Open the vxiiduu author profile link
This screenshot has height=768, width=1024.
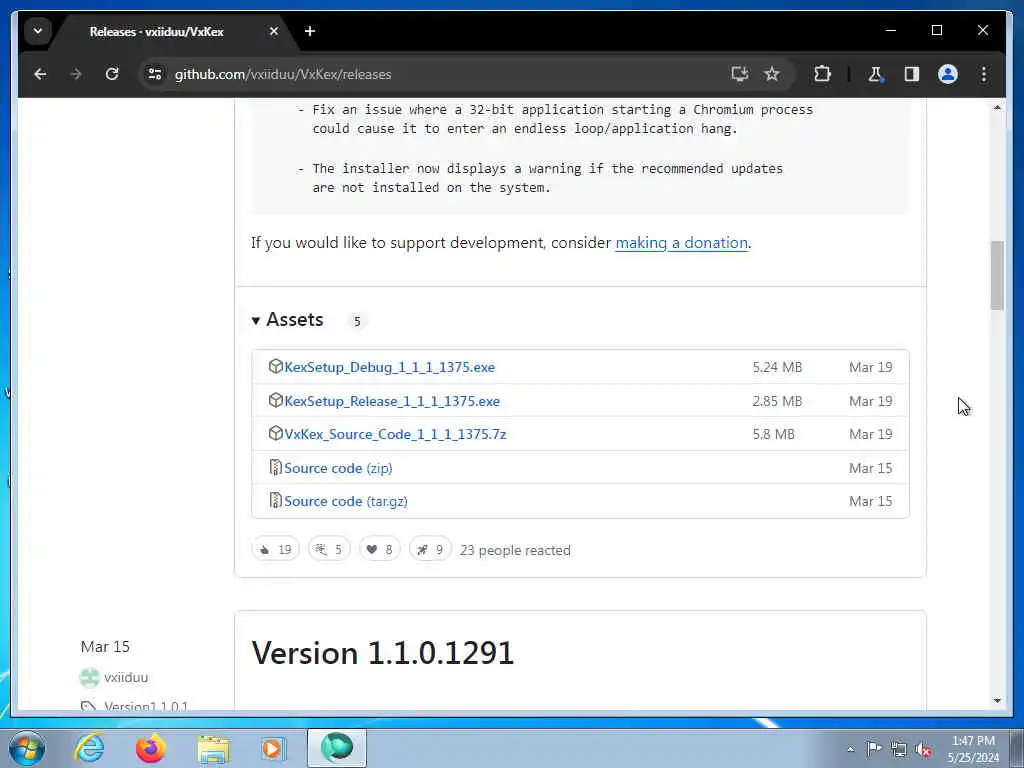pyautogui.click(x=126, y=678)
